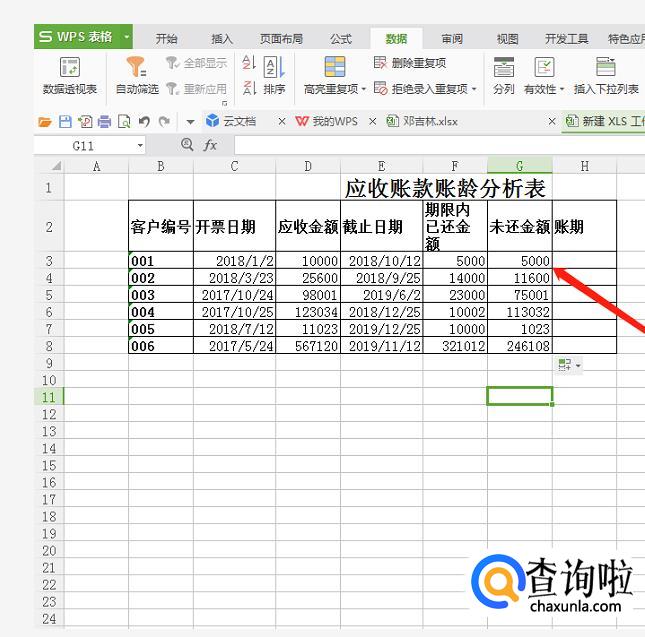645x637 pixels.
Task: Sort descending Z to A
Action: click(249, 88)
